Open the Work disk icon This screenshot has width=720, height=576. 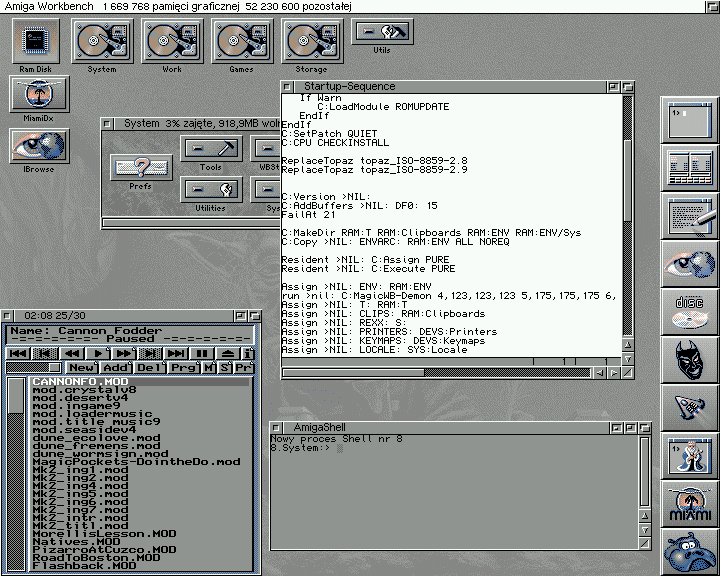tap(172, 41)
